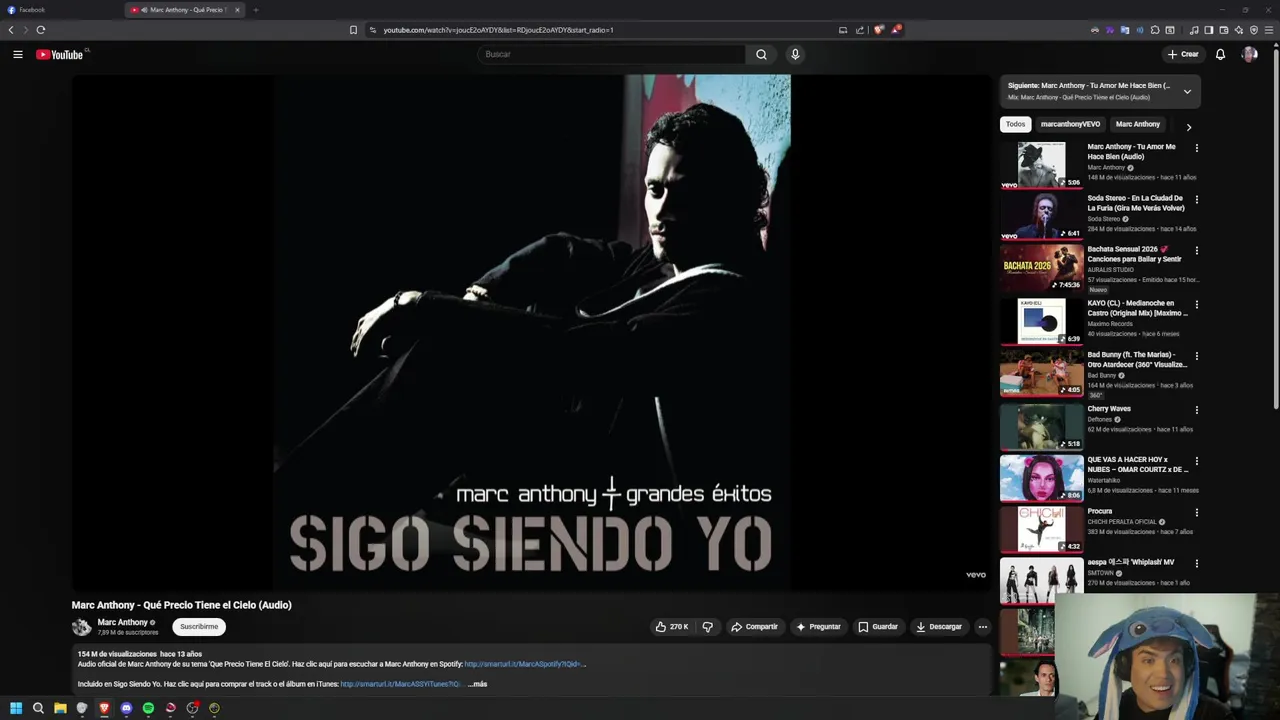This screenshot has width=1280, height=720.
Task: Open options for Bachata Sensual 2026
Action: [1196, 250]
